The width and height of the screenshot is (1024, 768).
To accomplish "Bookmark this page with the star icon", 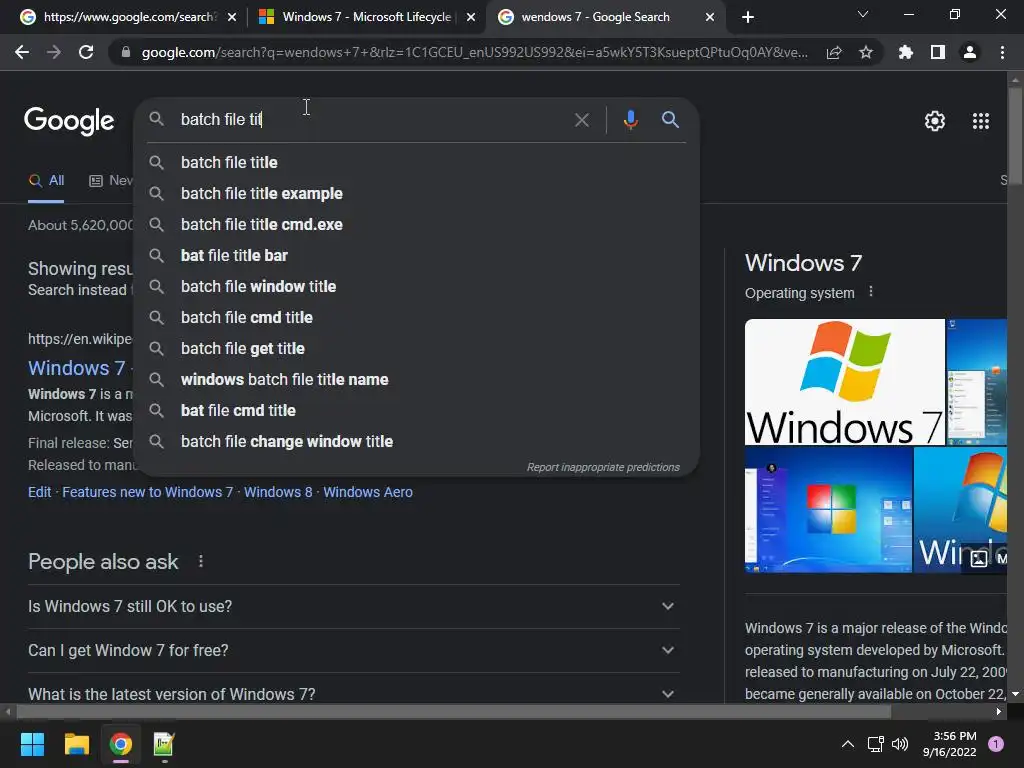I will click(866, 52).
